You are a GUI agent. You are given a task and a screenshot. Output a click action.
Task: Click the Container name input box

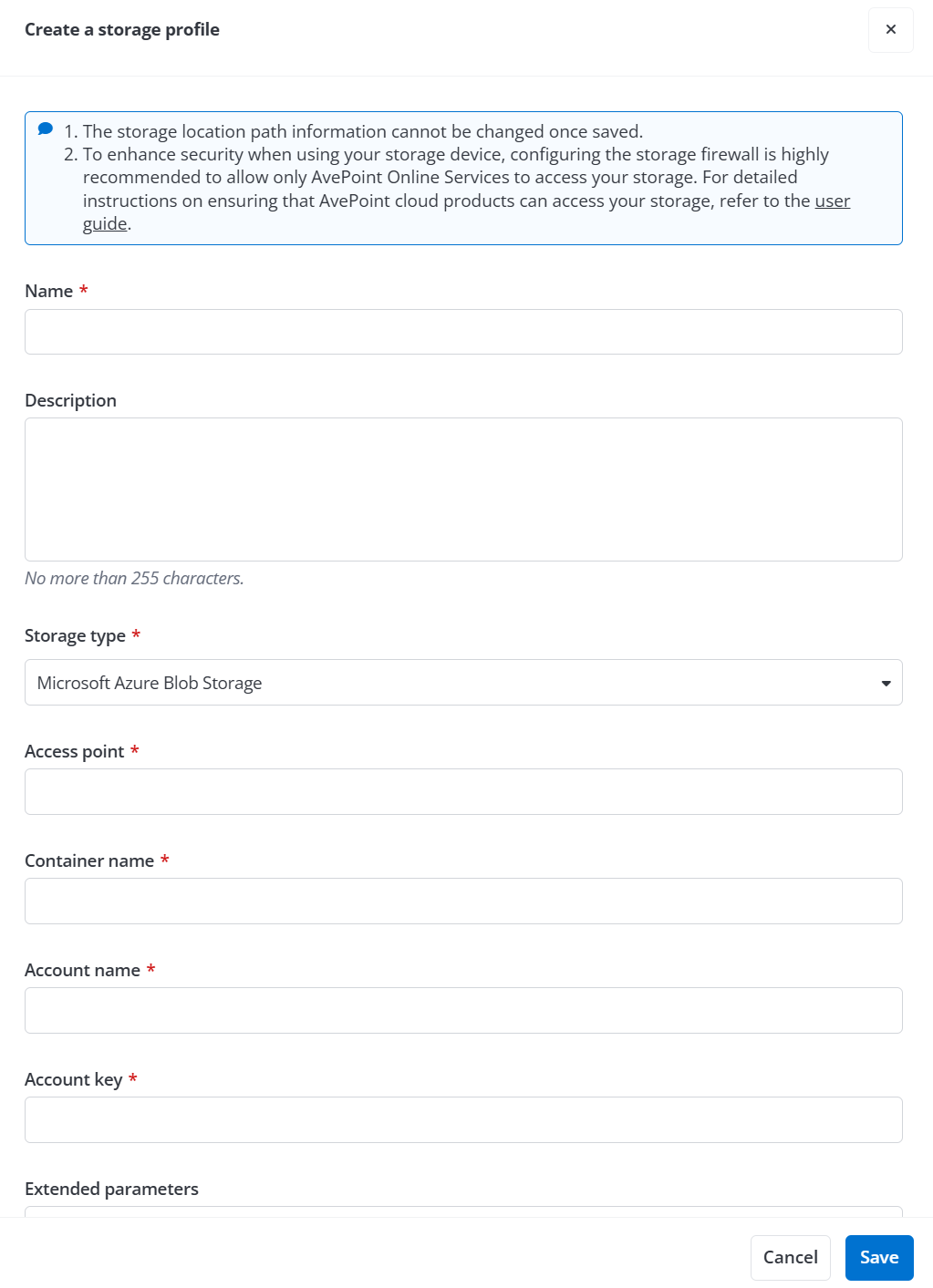click(463, 901)
